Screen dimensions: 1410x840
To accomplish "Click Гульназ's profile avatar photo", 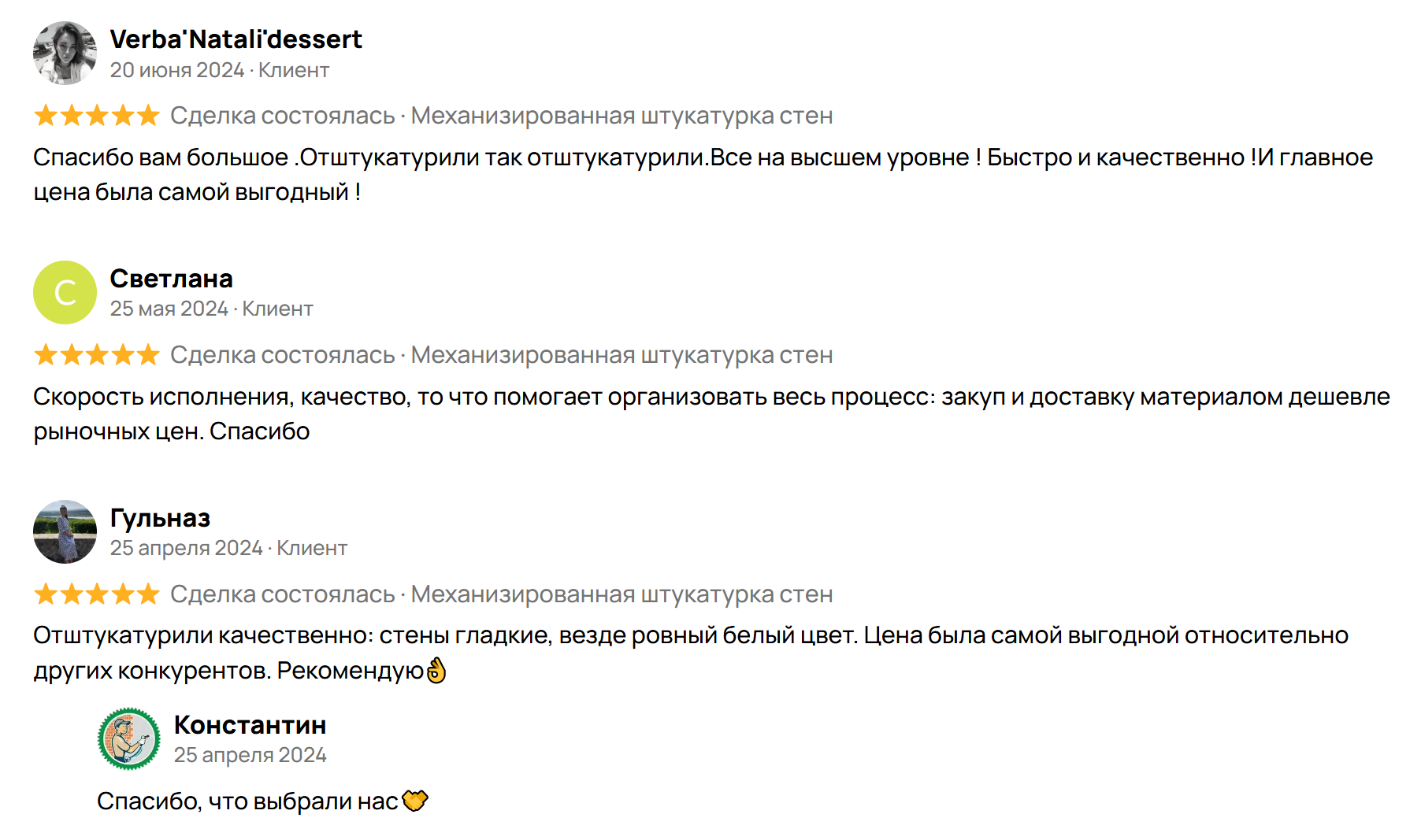I will click(65, 532).
